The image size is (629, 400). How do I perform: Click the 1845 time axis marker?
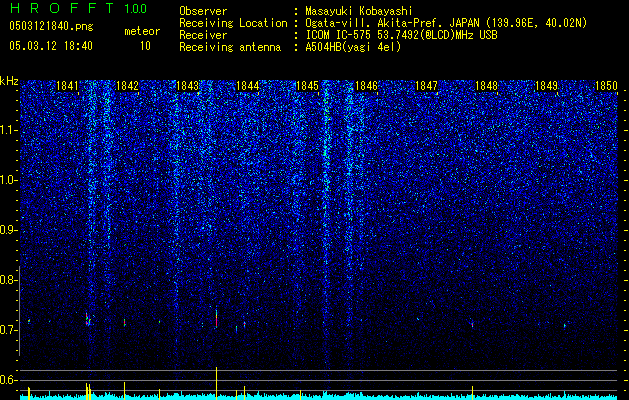(x=307, y=86)
